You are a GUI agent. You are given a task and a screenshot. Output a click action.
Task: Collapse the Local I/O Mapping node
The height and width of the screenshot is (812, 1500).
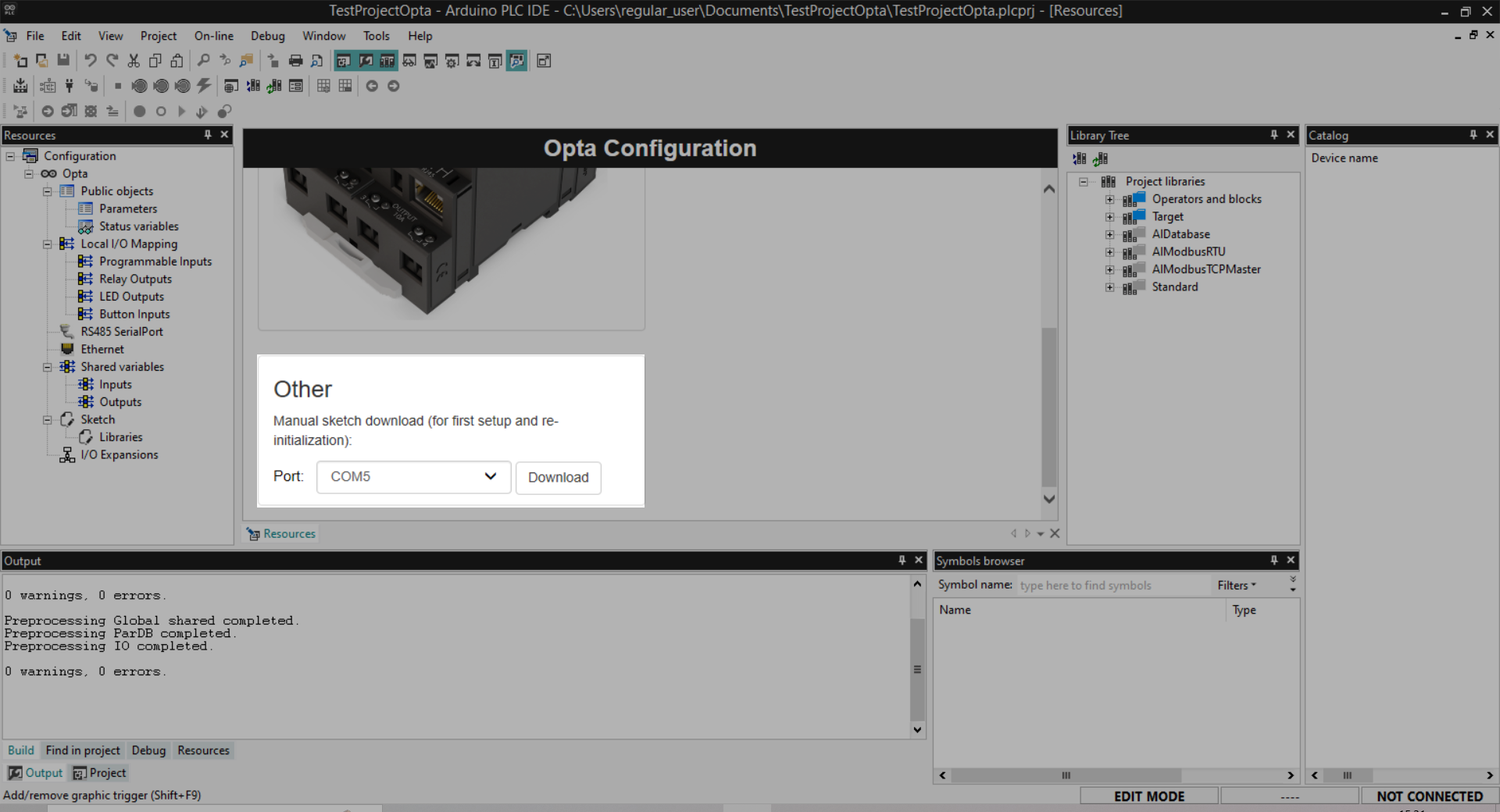click(x=48, y=244)
